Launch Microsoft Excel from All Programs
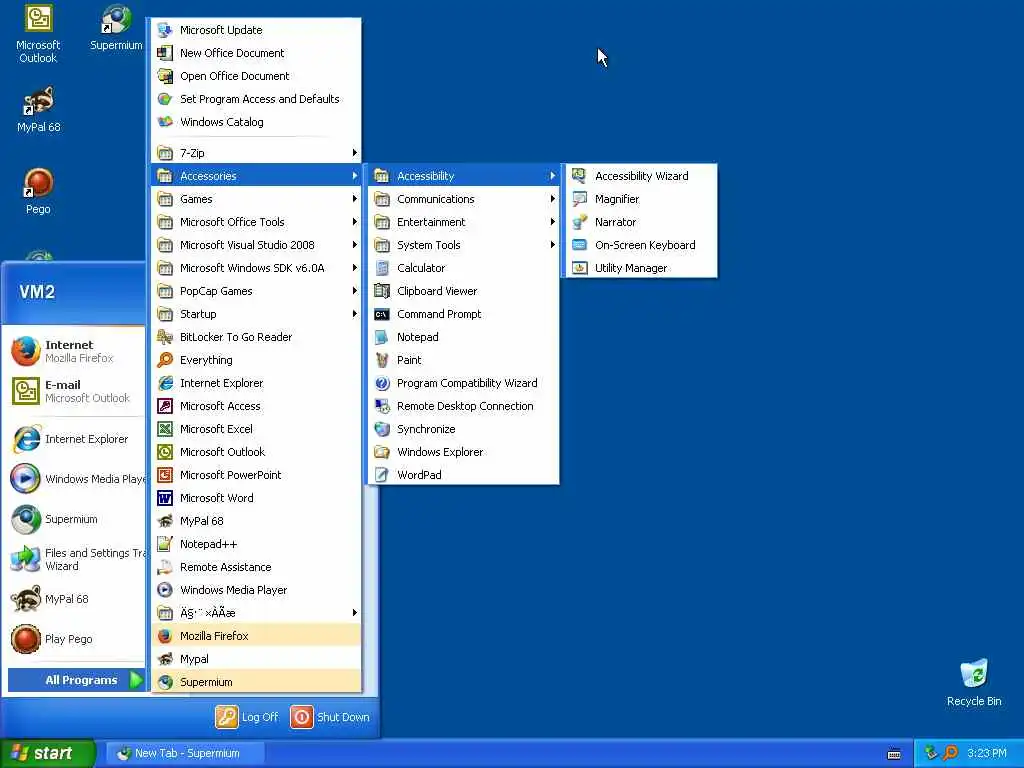This screenshot has height=768, width=1024. [256, 429]
